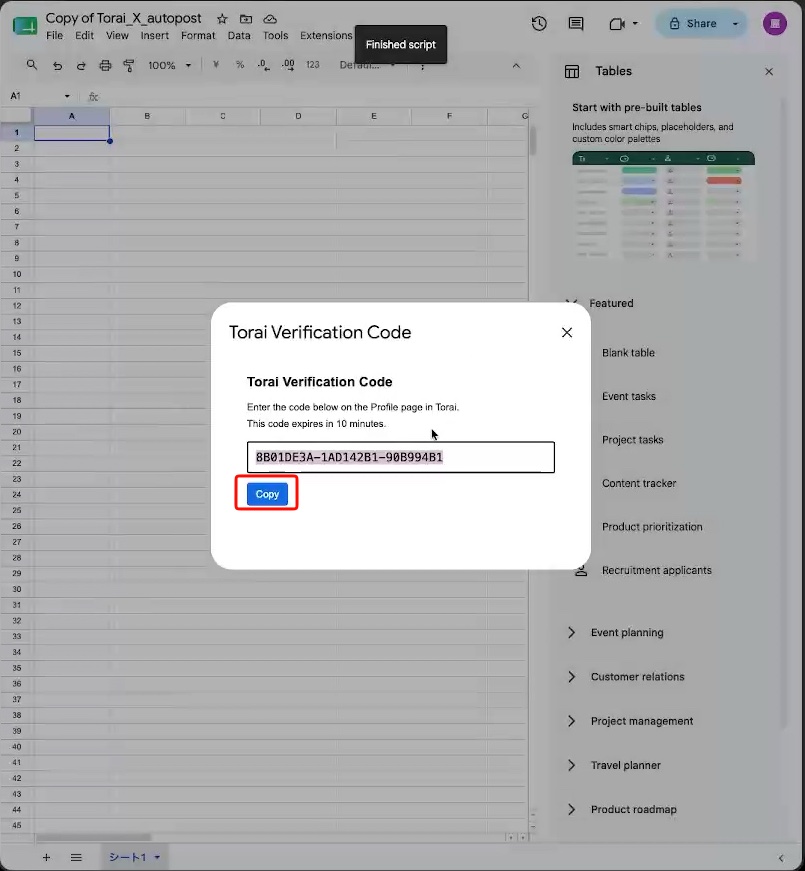Open the File menu
Image resolution: width=805 pixels, height=871 pixels.
coord(54,36)
